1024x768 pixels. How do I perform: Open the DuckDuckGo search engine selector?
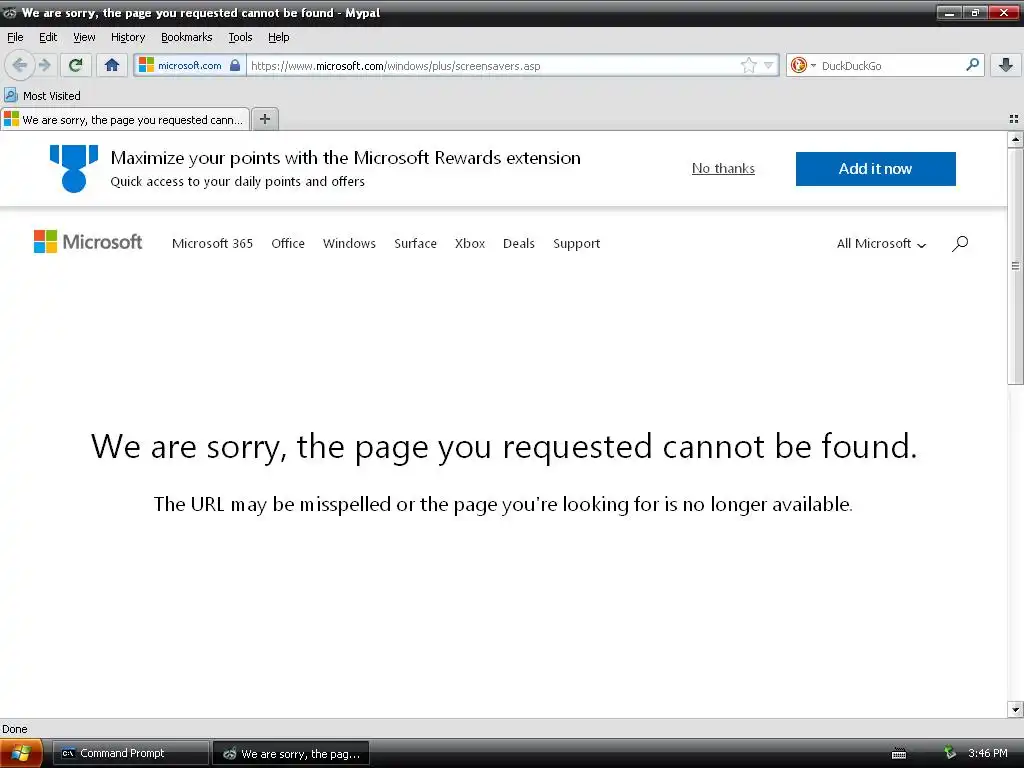tap(803, 65)
